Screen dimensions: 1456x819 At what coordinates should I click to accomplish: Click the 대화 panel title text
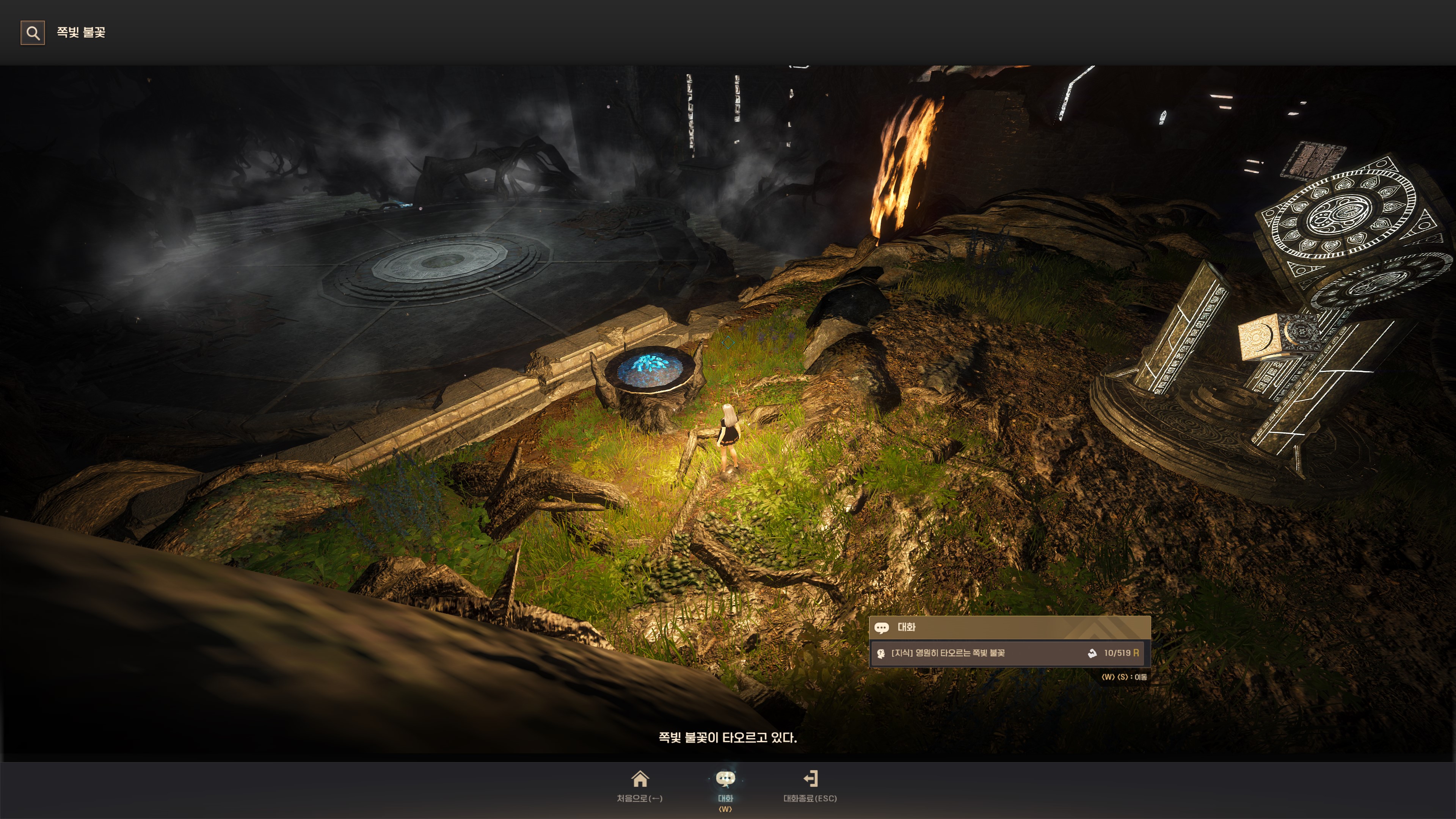pyautogui.click(x=906, y=627)
